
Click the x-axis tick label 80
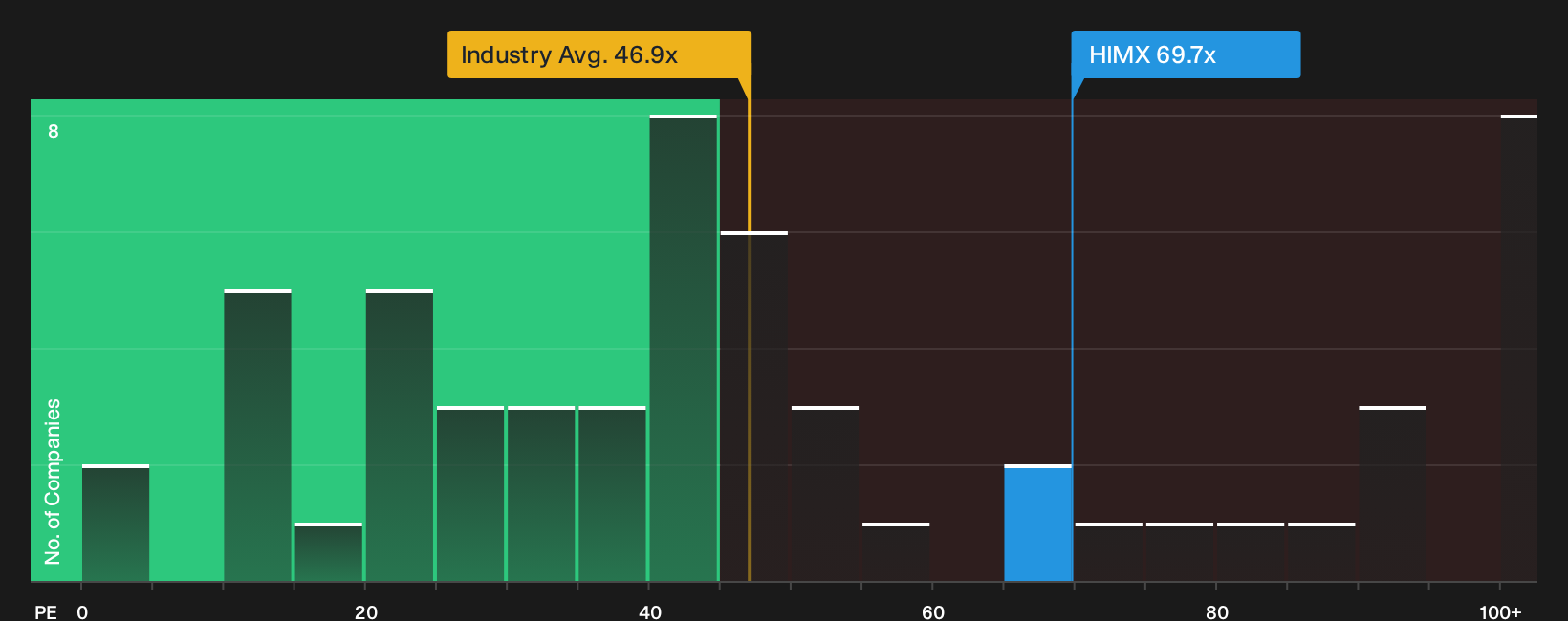[x=1217, y=611]
